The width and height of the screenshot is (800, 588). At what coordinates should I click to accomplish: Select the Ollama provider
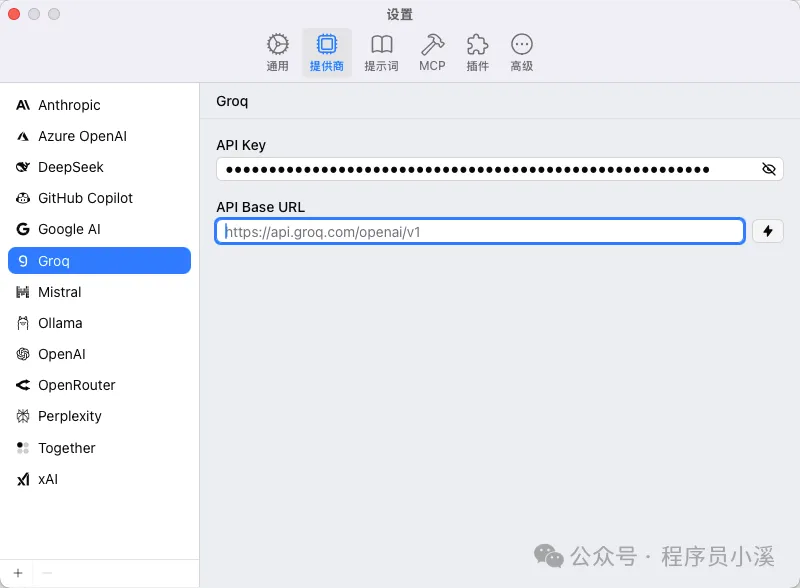99,323
